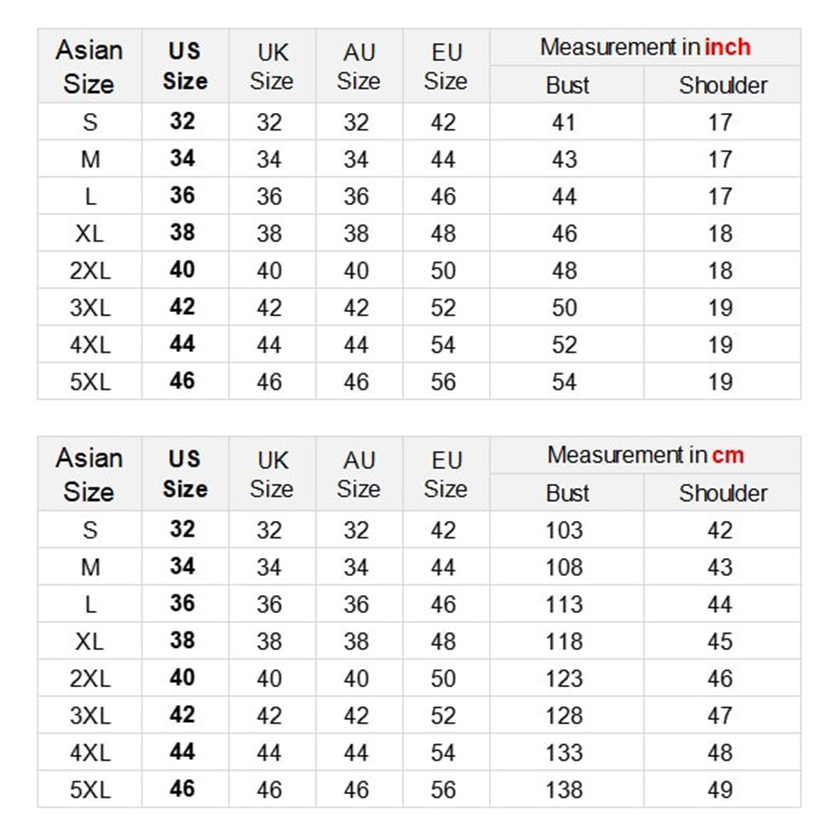The height and width of the screenshot is (833, 833).
Task: Select the 'S' Asian size in inch table
Action: pyautogui.click(x=90, y=122)
